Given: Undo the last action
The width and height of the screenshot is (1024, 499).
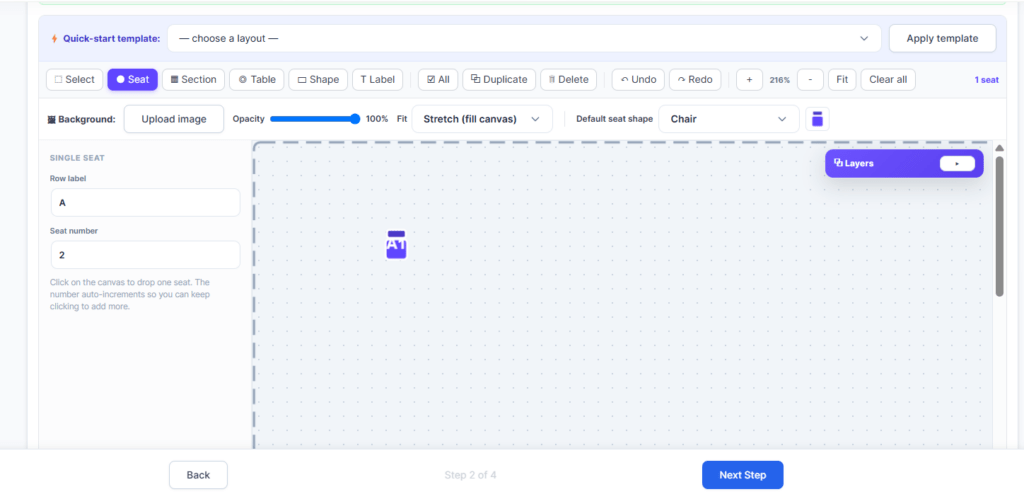Looking at the screenshot, I should coord(638,80).
